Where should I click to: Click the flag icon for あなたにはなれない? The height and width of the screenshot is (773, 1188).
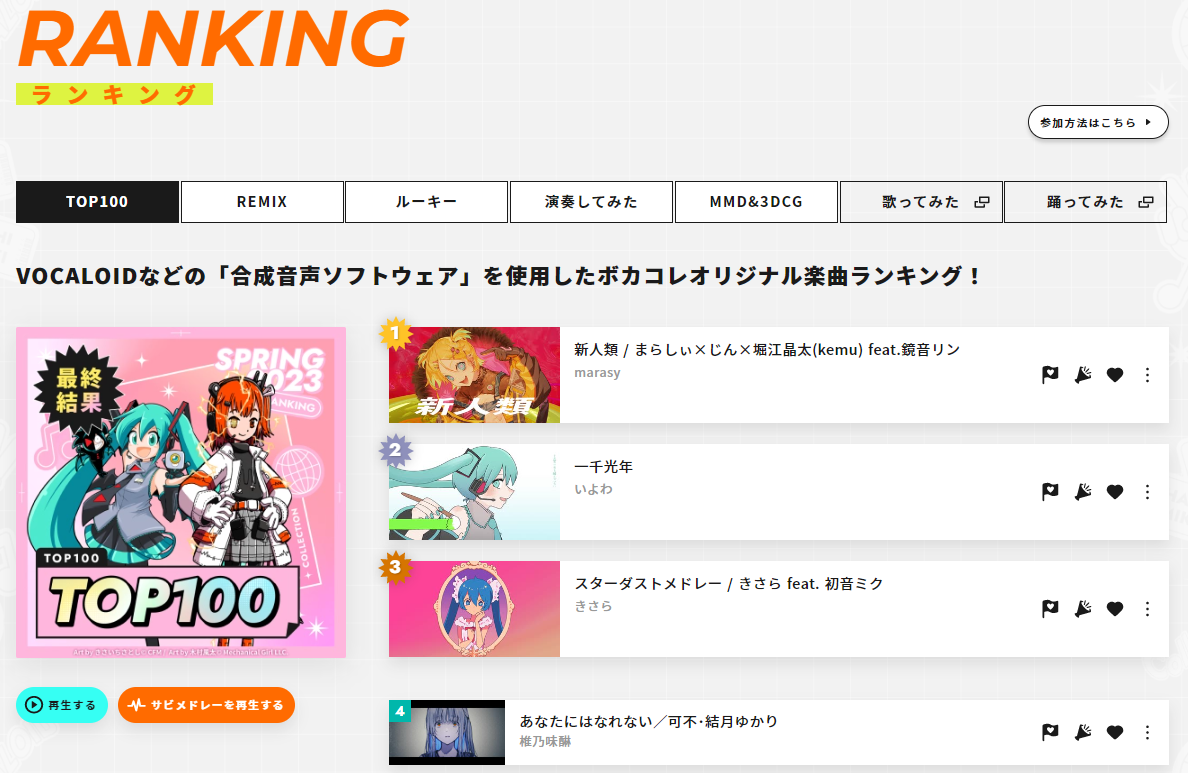pyautogui.click(x=1050, y=732)
